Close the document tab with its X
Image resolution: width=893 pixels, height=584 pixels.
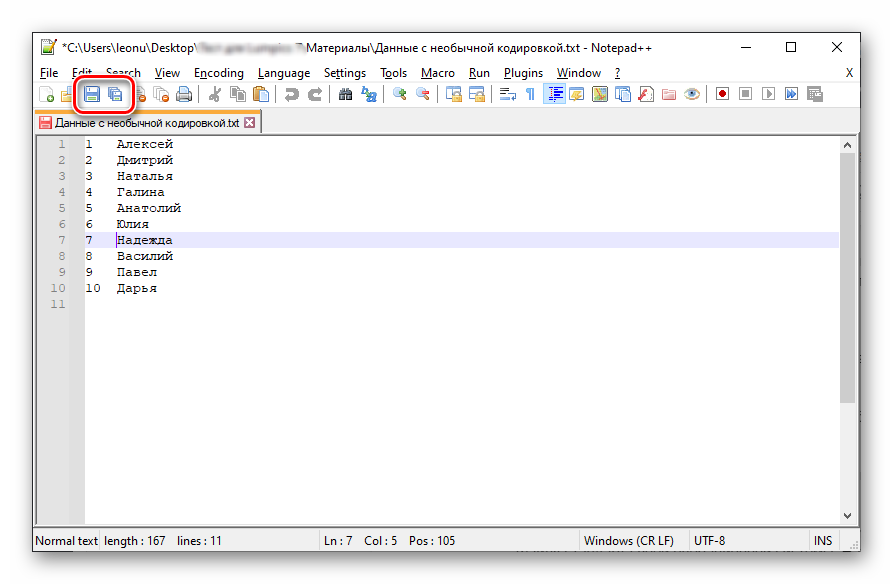tap(250, 123)
